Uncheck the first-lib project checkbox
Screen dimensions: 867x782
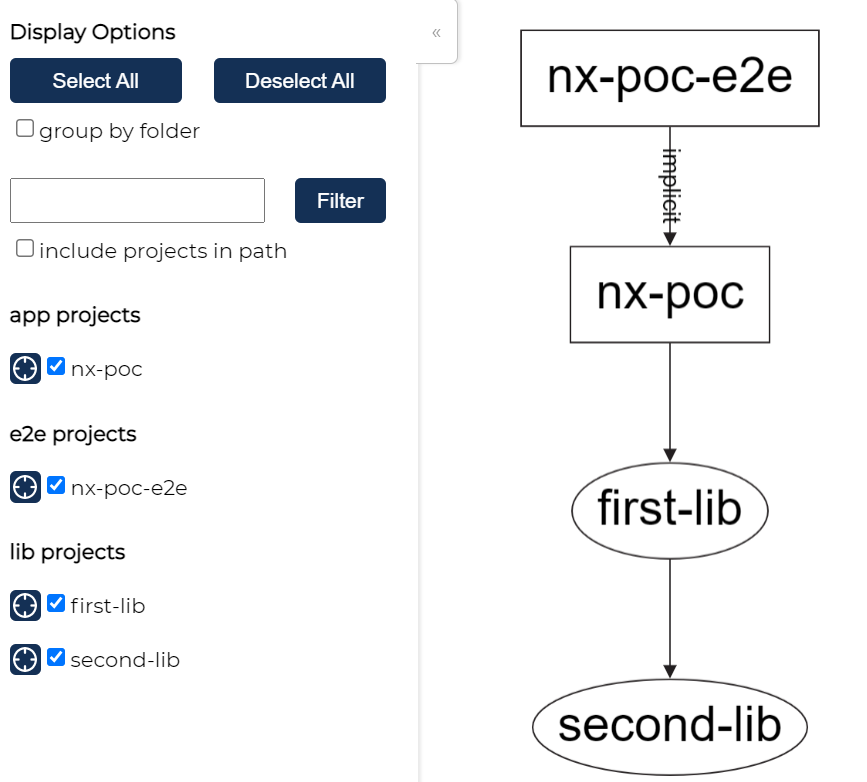(55, 603)
